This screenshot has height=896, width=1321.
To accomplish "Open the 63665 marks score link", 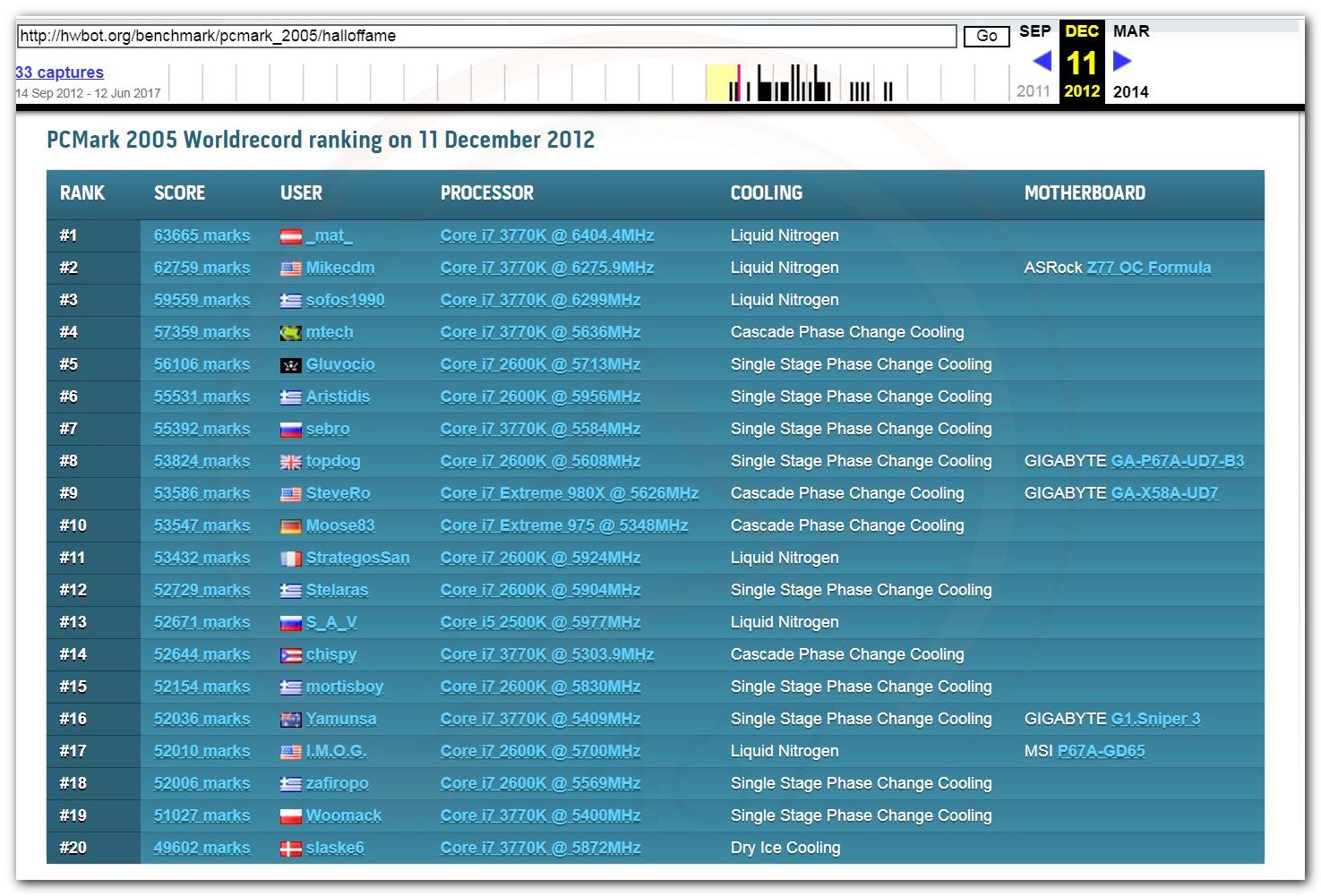I will click(202, 235).
